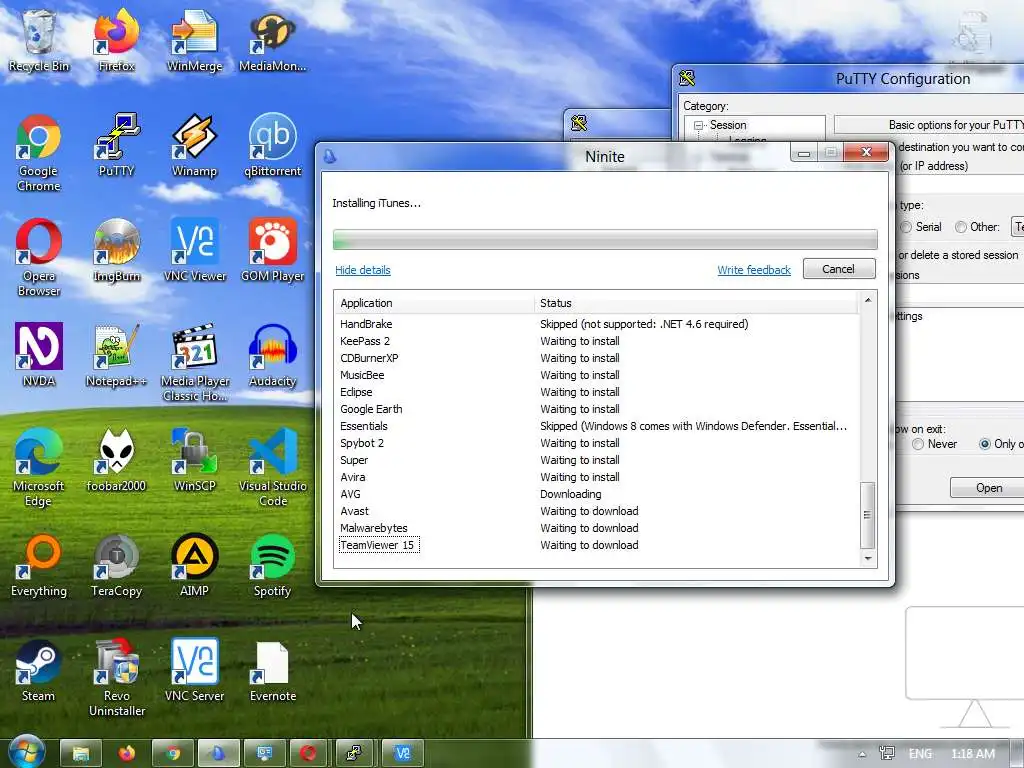Select the Audacity desktop icon
Screen dimensions: 1024x768
coord(272,355)
